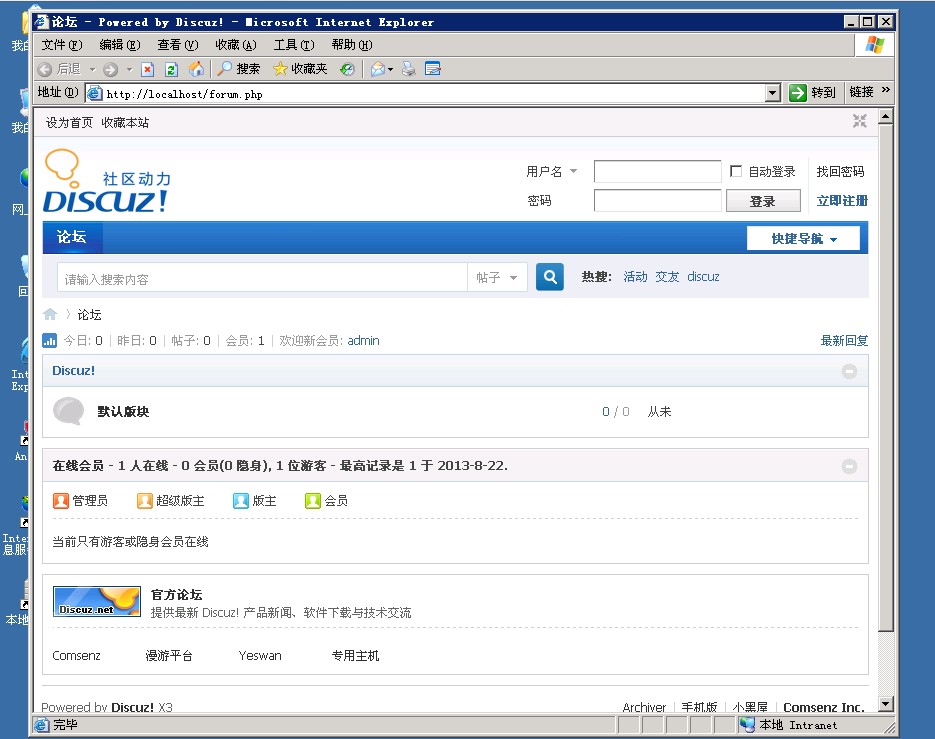The width and height of the screenshot is (935, 739).
Task: Open the Forward button history arrow
Action: tap(129, 70)
